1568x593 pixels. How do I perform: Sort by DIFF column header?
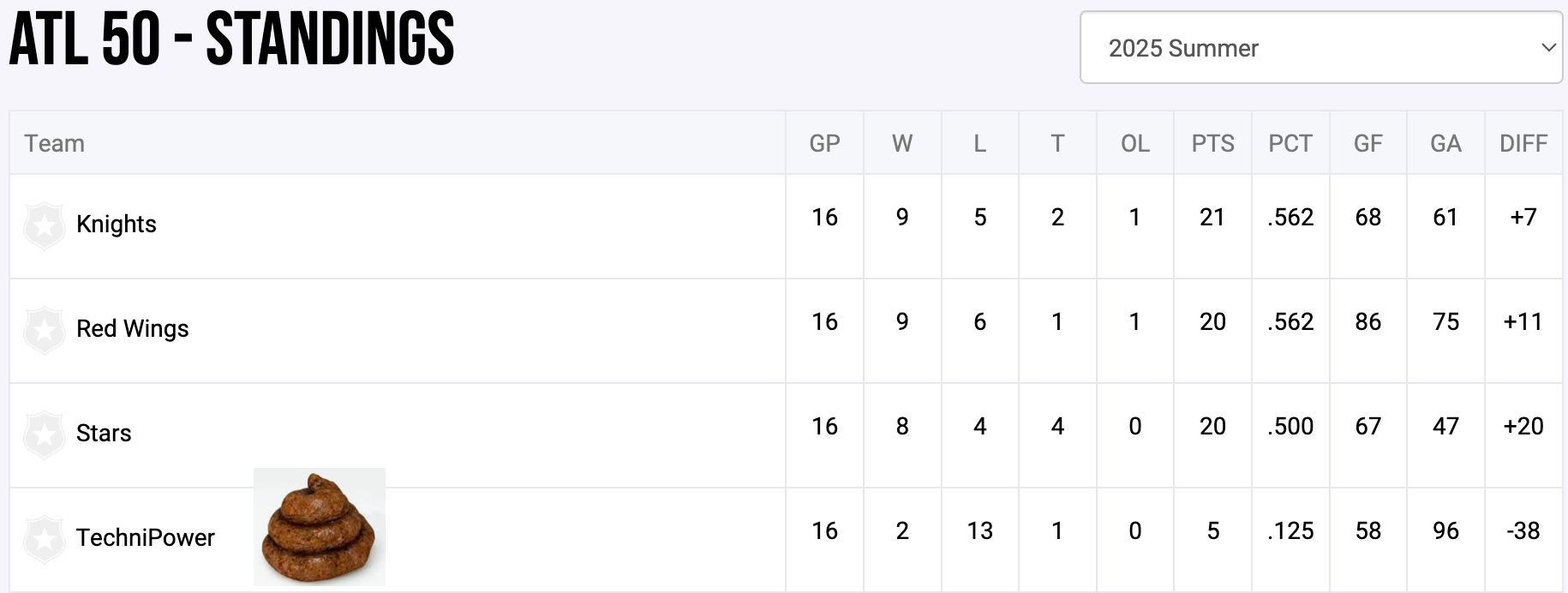[x=1523, y=143]
